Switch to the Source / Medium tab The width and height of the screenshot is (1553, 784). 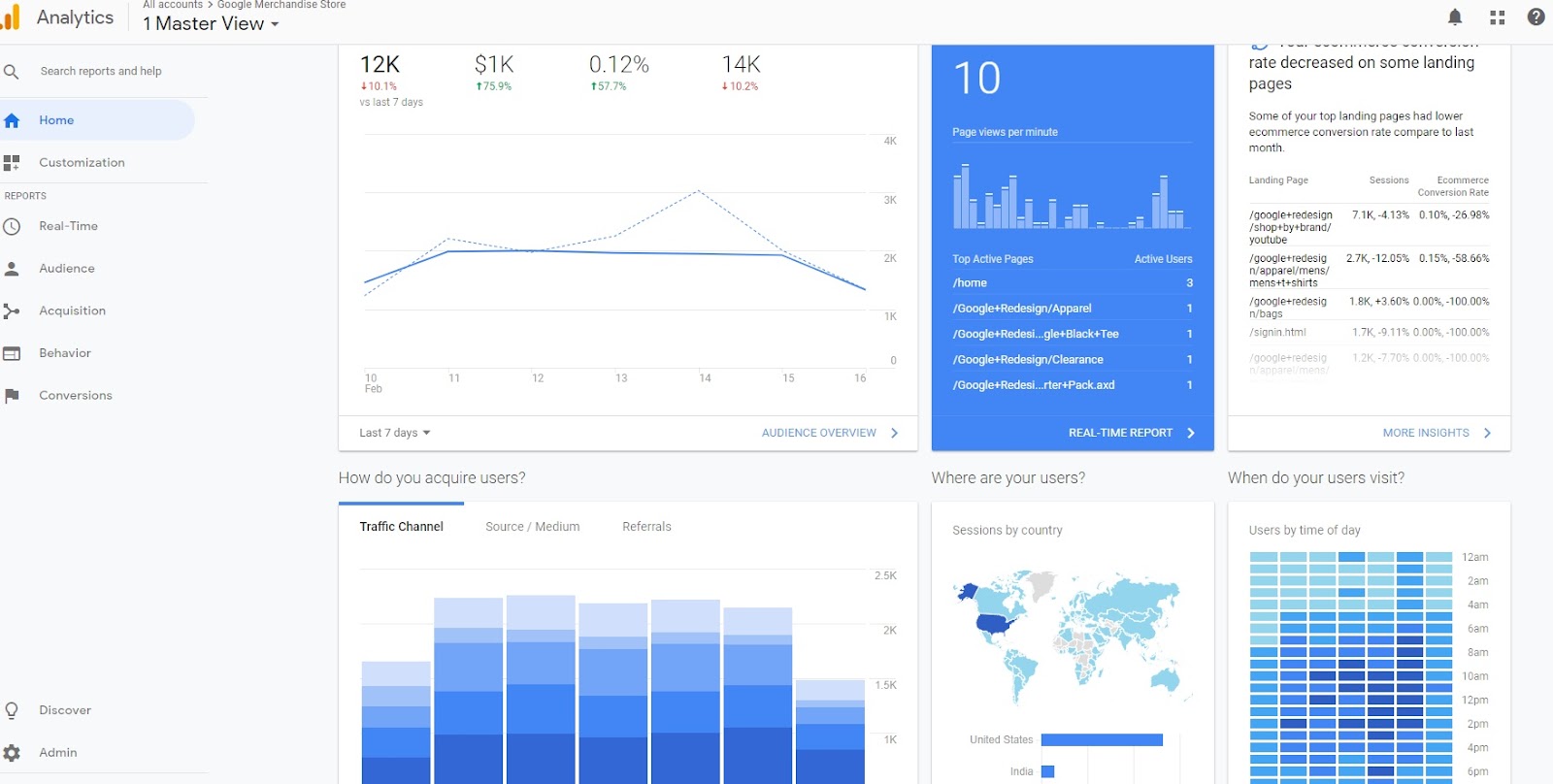point(532,527)
